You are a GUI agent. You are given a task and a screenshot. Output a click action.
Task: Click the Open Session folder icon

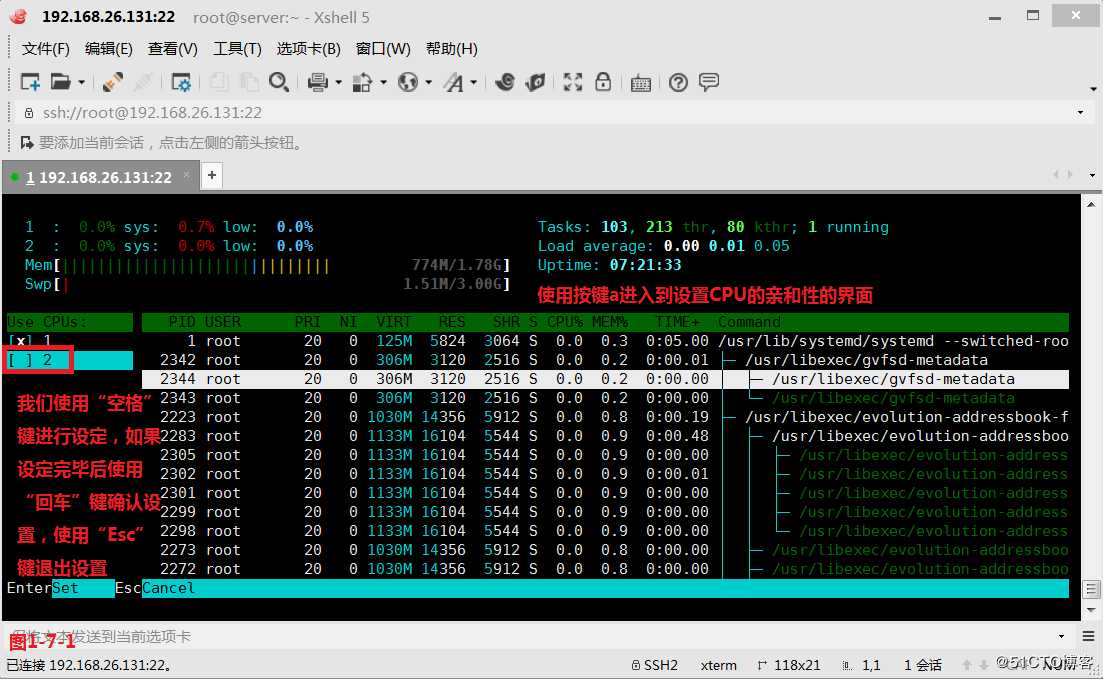pos(60,82)
